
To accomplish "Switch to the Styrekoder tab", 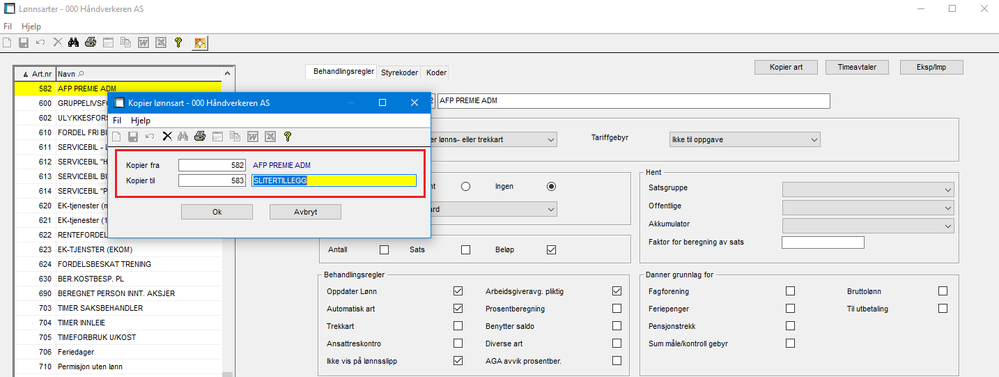I will point(399,73).
